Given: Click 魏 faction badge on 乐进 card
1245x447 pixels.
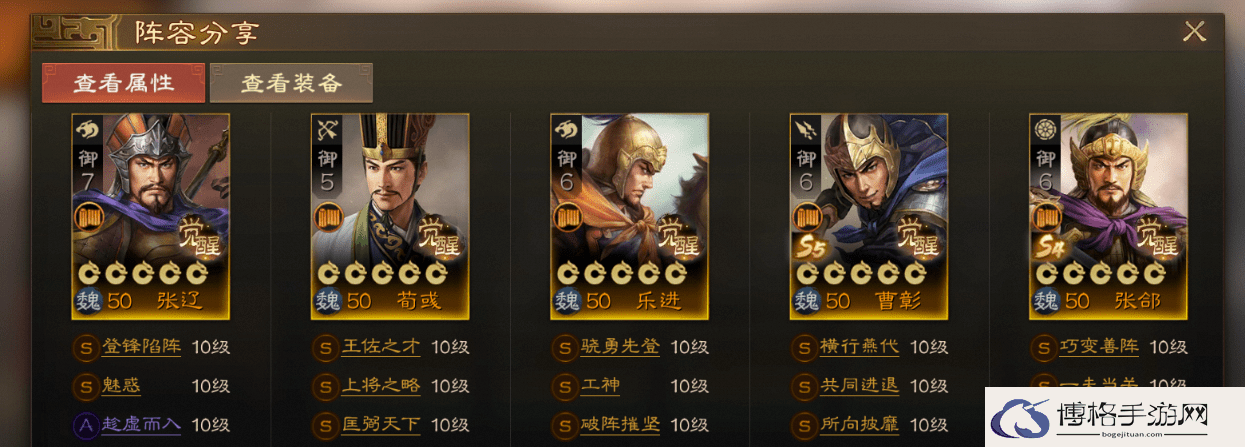Looking at the screenshot, I should 568,300.
